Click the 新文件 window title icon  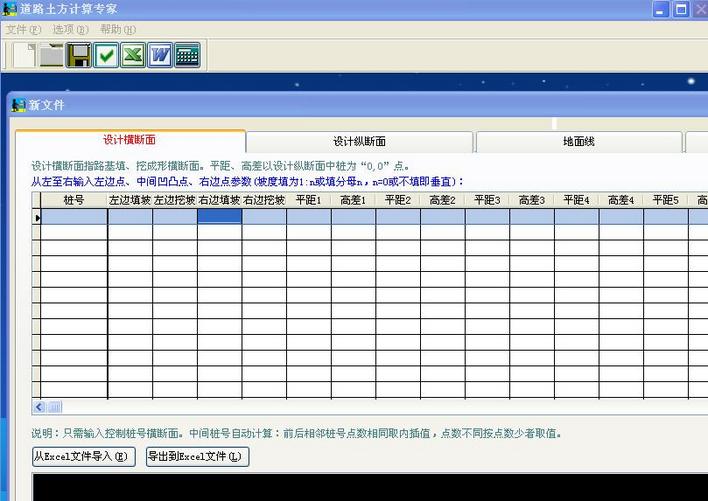pos(19,105)
